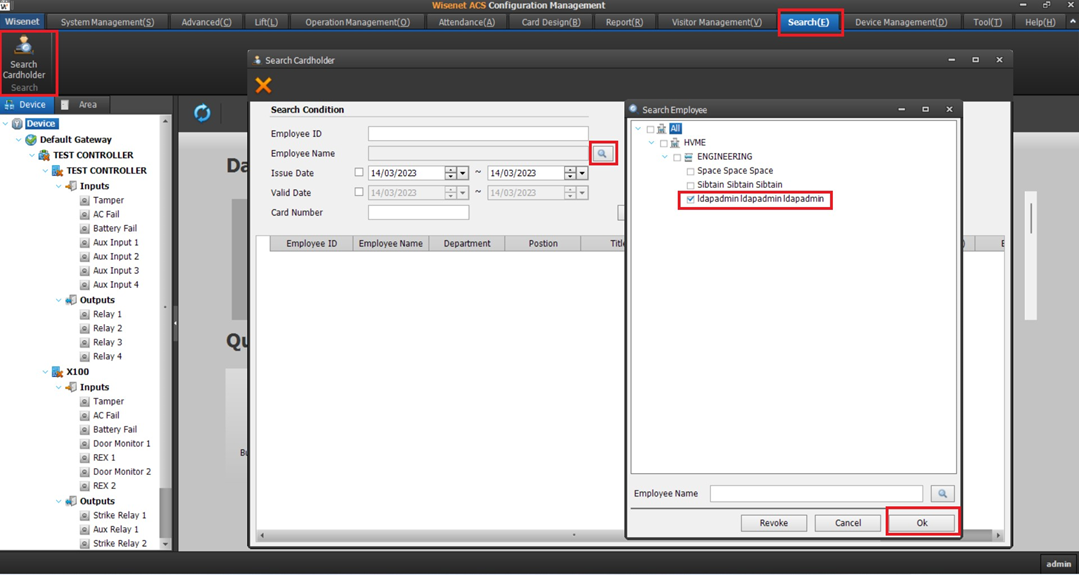Check the HVME checkbox
1079x575 pixels.
click(x=663, y=143)
